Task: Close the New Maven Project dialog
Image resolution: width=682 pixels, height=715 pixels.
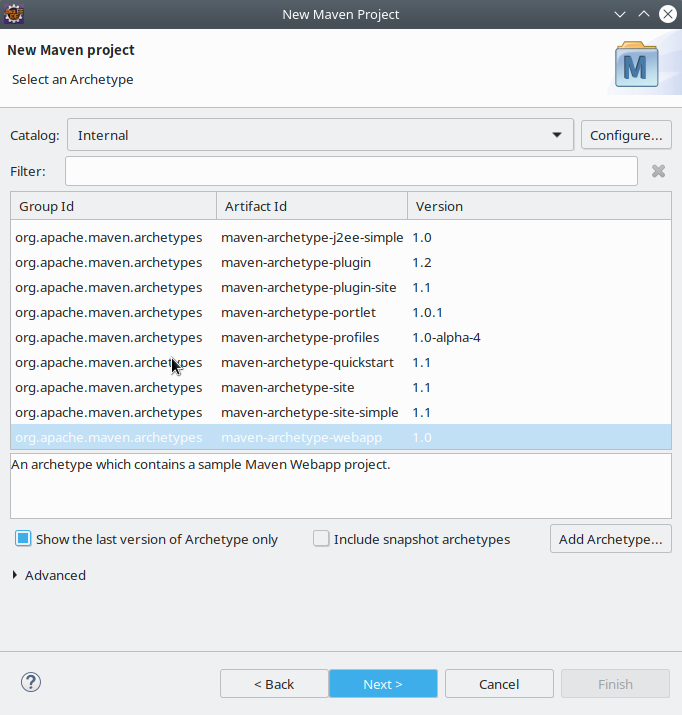Action: point(668,14)
